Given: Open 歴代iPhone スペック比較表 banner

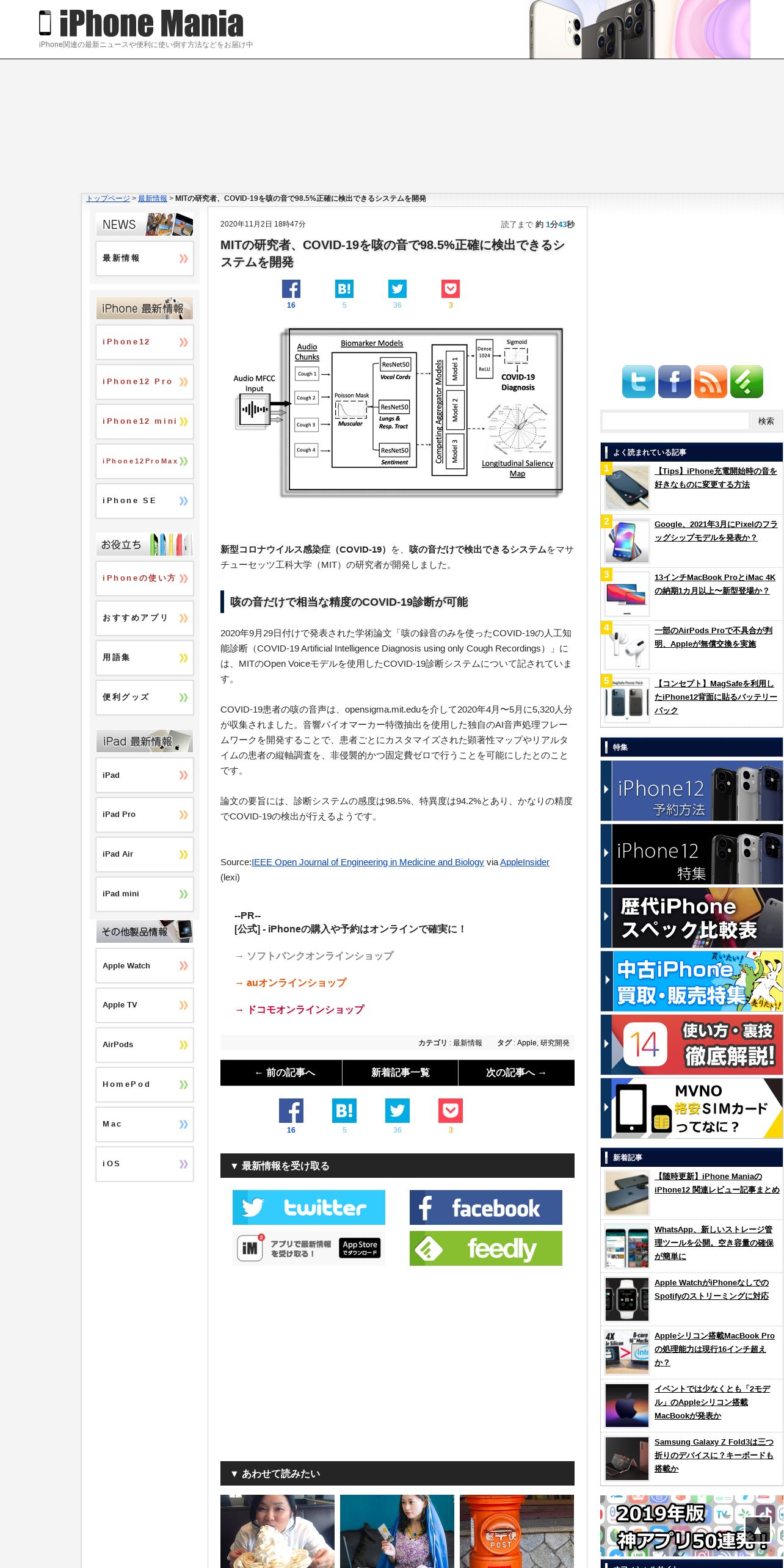Looking at the screenshot, I should 692,918.
